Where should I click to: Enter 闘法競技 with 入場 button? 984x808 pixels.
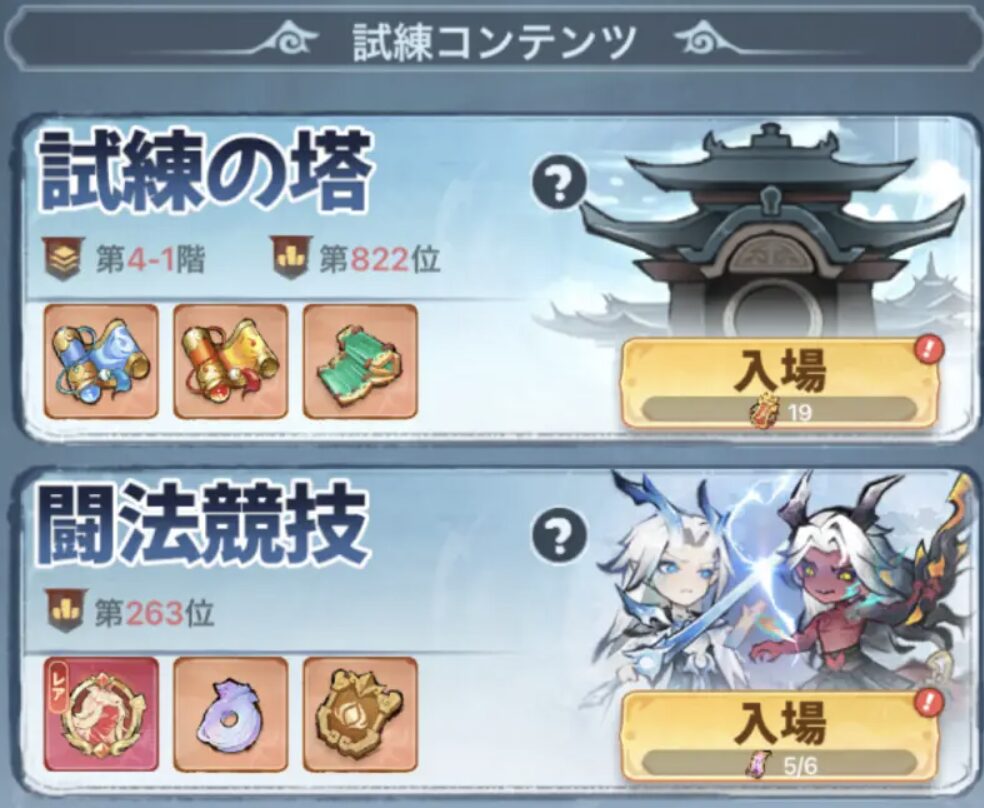pos(780,736)
